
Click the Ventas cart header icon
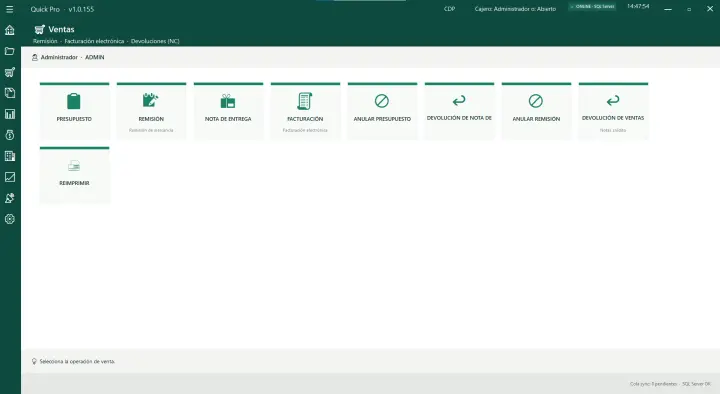click(39, 29)
